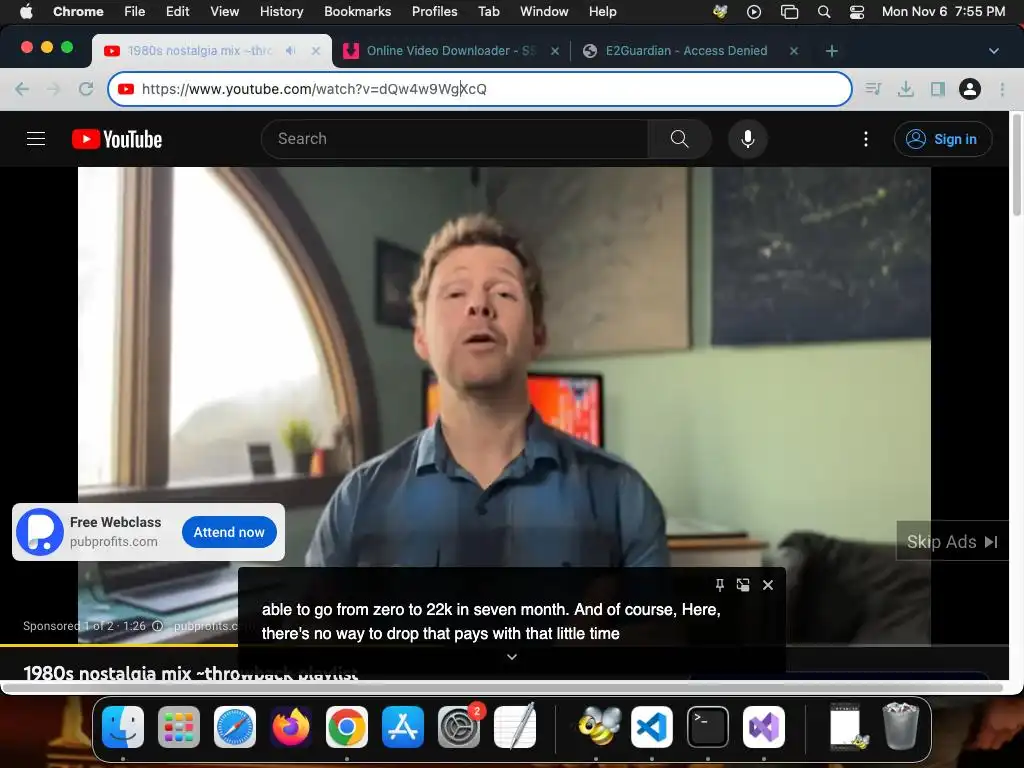Click the page vertical scrollbar
1024x768 pixels.
click(x=1016, y=166)
